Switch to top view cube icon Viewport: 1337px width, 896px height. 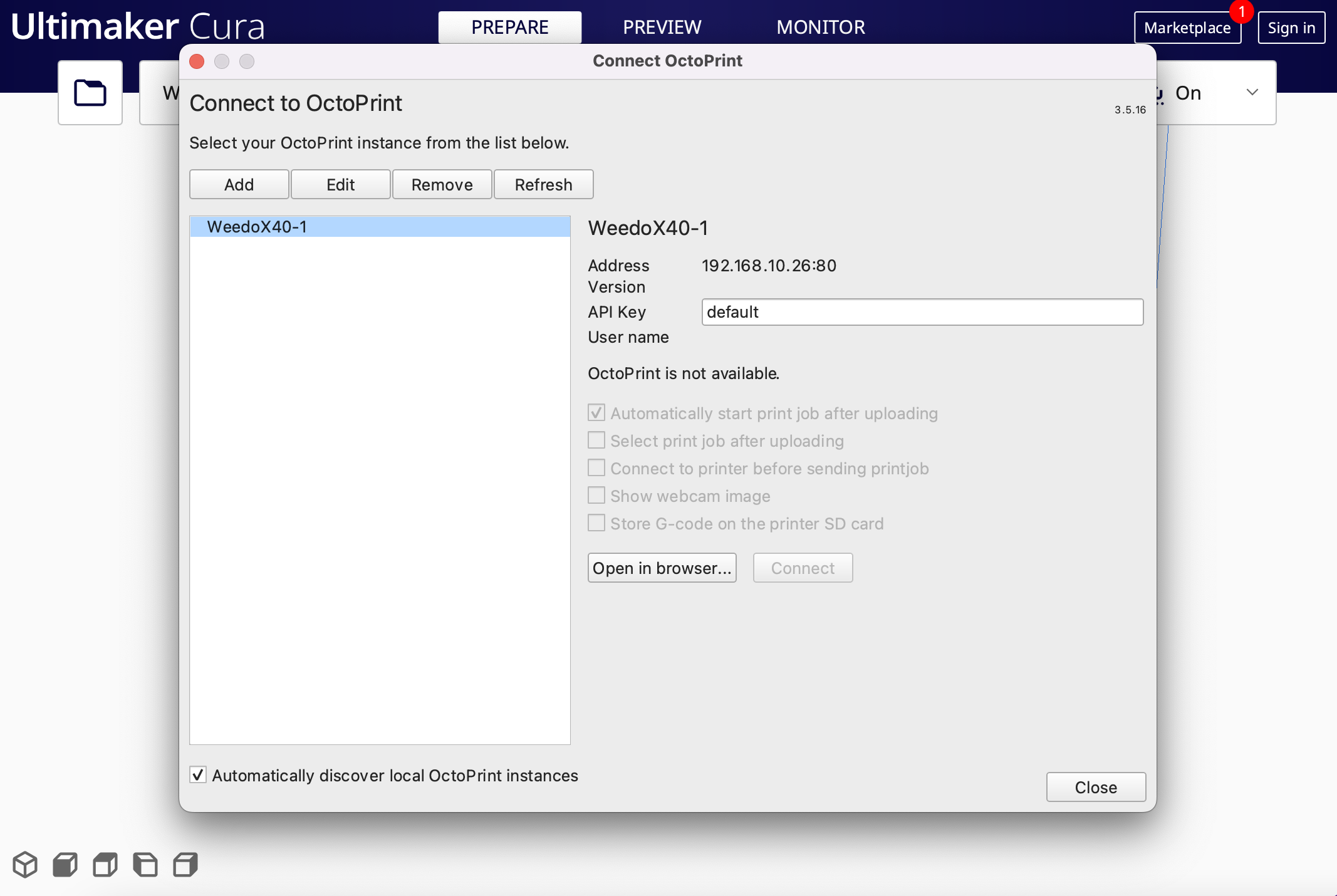point(105,865)
